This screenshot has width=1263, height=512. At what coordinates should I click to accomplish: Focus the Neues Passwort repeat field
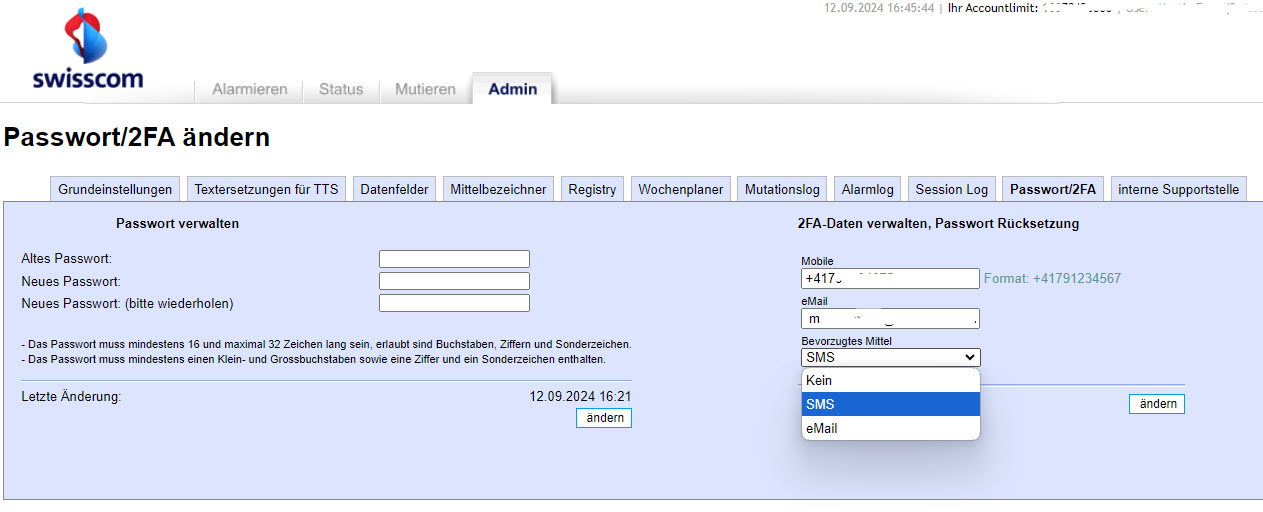454,303
